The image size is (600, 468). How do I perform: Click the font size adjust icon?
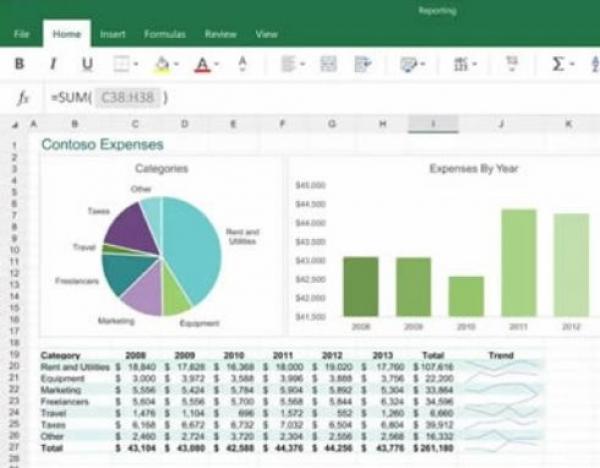pyautogui.click(x=242, y=64)
